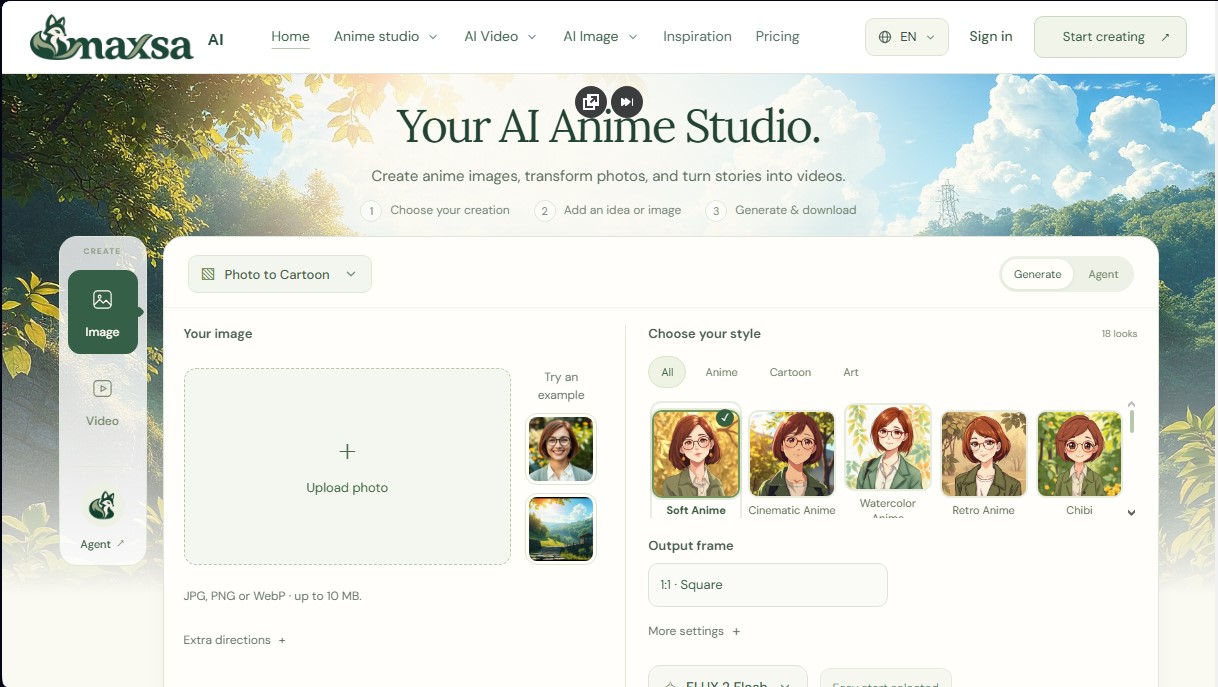The image size is (1218, 687).
Task: Expand More settings
Action: coord(694,631)
